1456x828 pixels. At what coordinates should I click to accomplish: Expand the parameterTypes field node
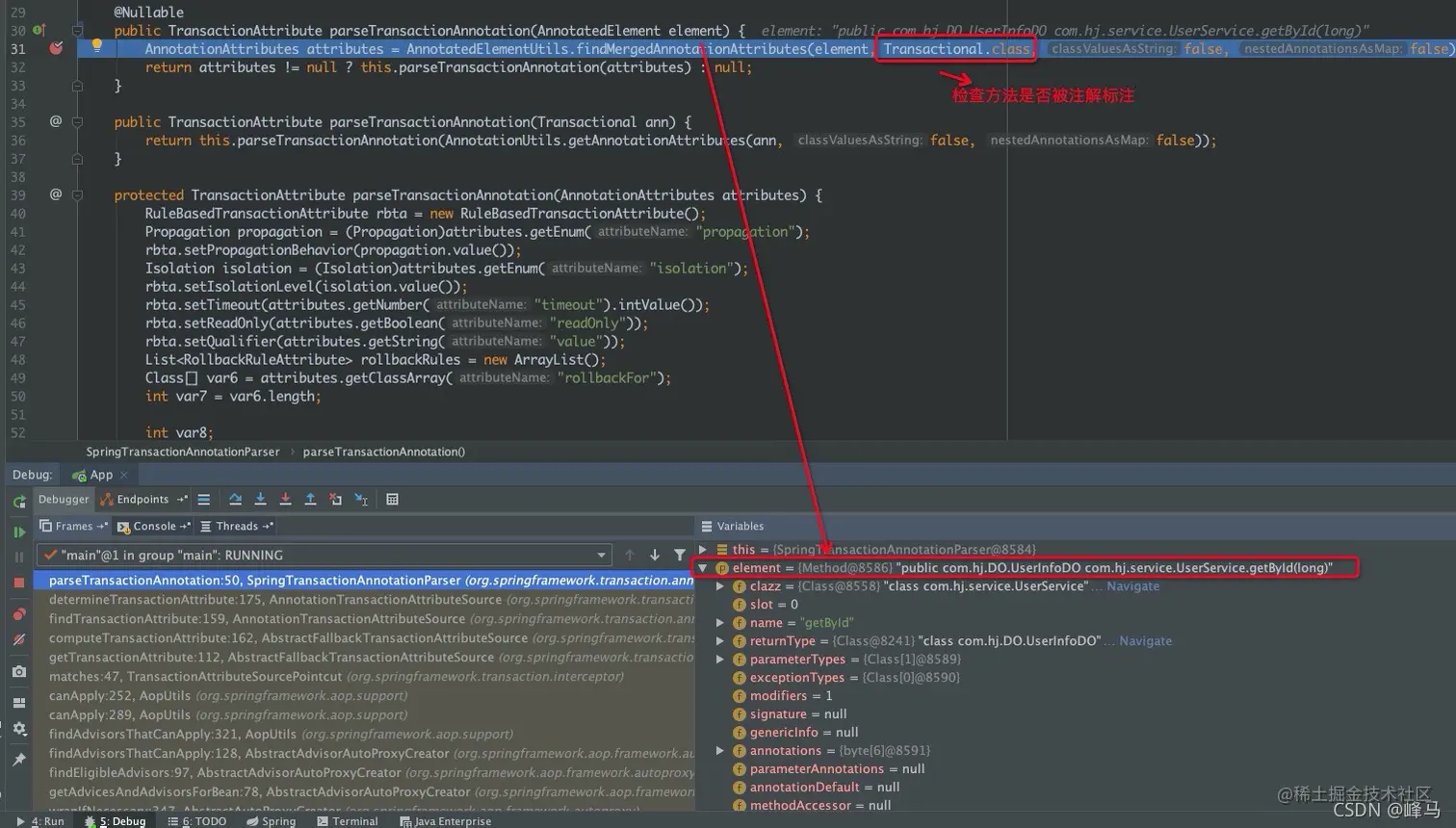point(720,659)
